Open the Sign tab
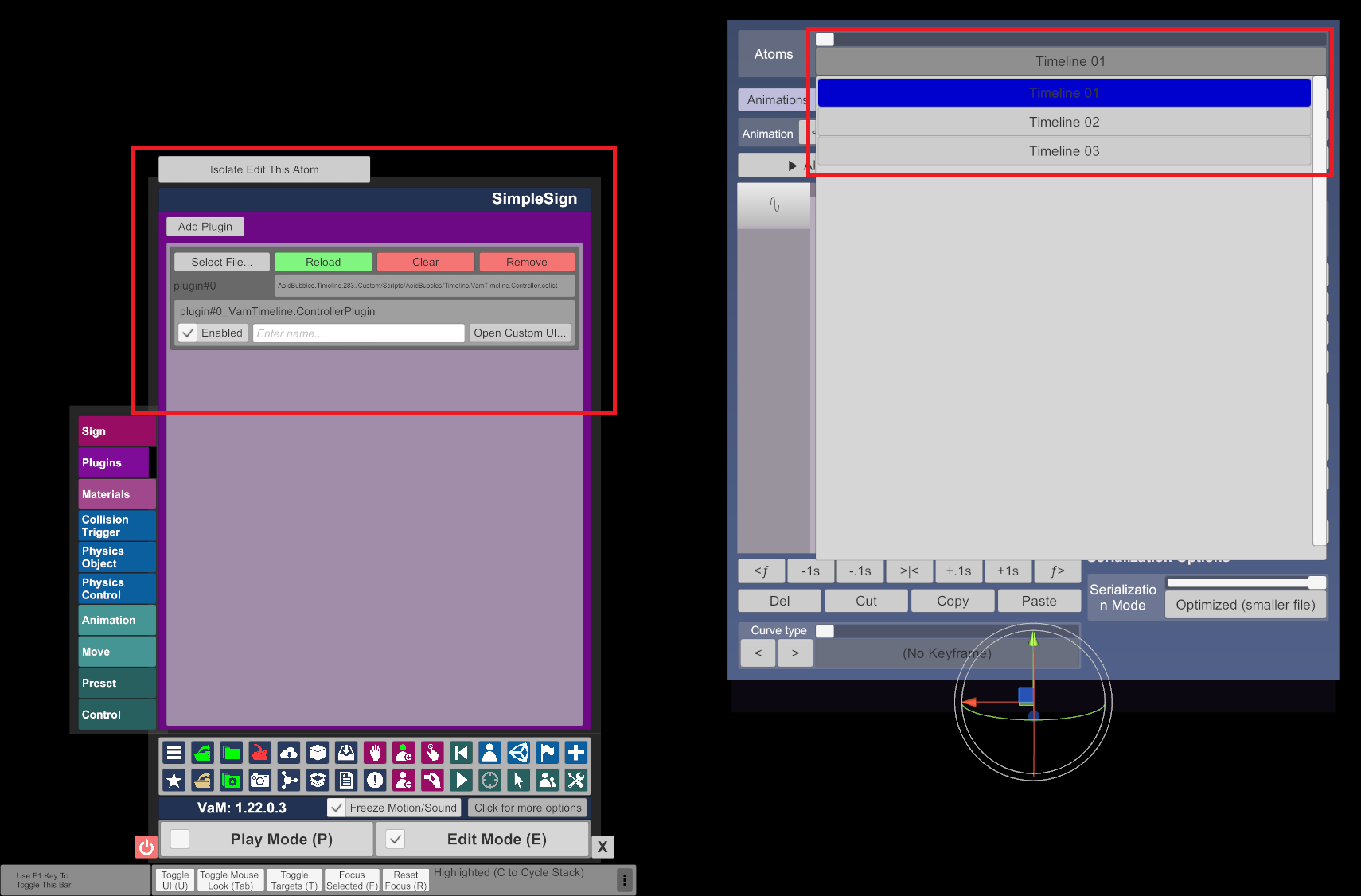Viewport: 1361px width, 896px height. tap(117, 431)
